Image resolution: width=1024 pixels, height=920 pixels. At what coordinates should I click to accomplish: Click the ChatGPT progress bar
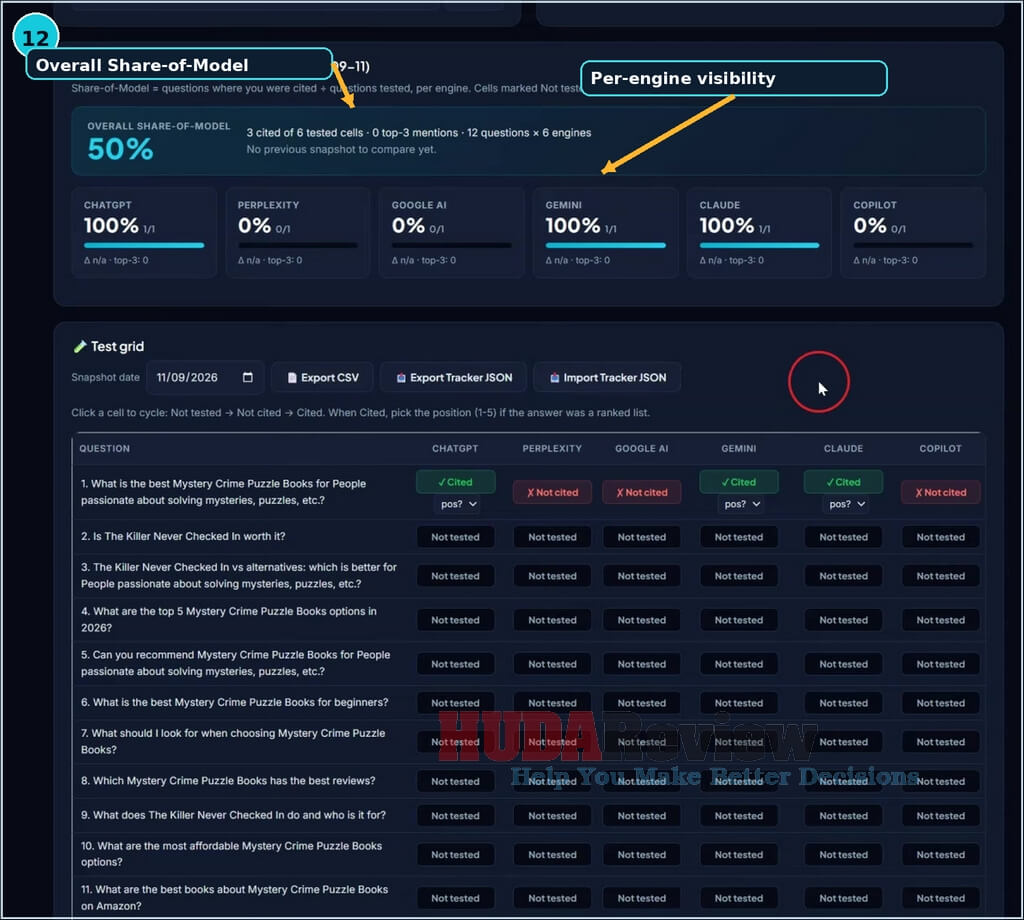(x=144, y=246)
